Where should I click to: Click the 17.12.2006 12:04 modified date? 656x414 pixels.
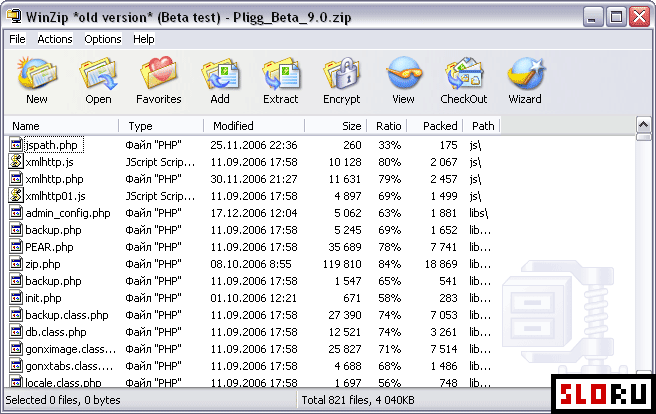254,213
